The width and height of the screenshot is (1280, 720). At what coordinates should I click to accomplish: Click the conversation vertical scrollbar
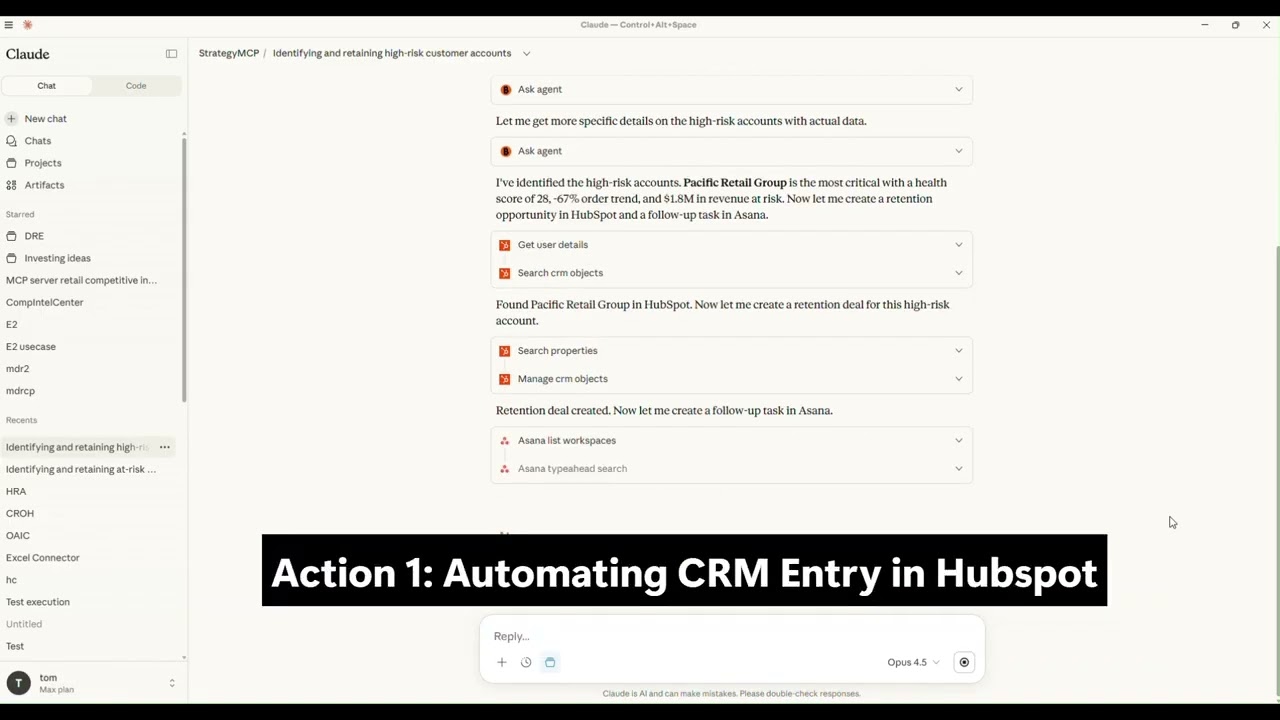[1276, 470]
